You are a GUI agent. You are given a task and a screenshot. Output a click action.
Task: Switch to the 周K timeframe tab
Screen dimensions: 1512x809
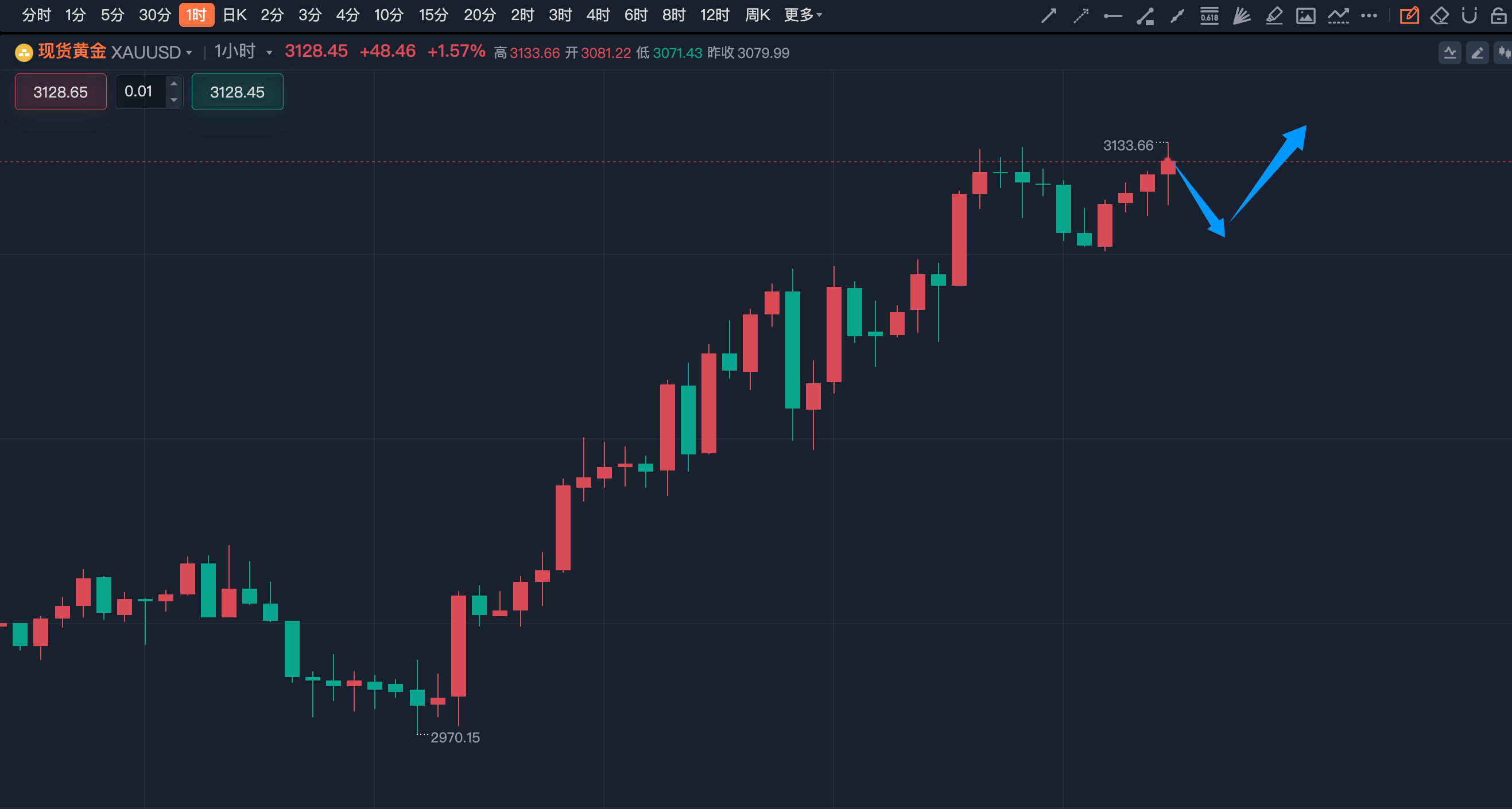[757, 15]
